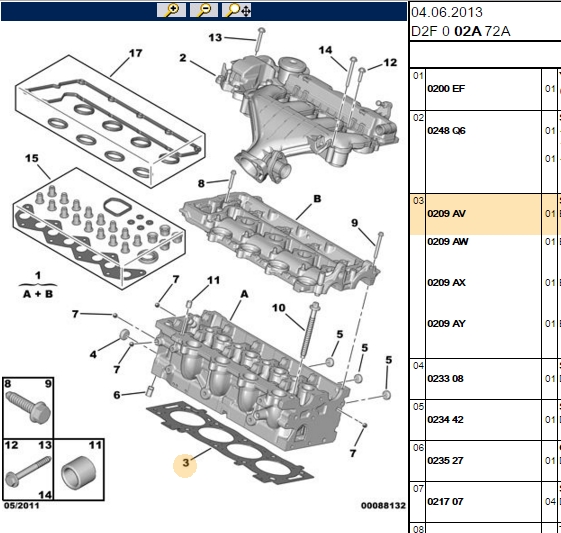This screenshot has height=533, width=561.
Task: Click bushing thumbnail labeled 11
Action: click(x=79, y=469)
